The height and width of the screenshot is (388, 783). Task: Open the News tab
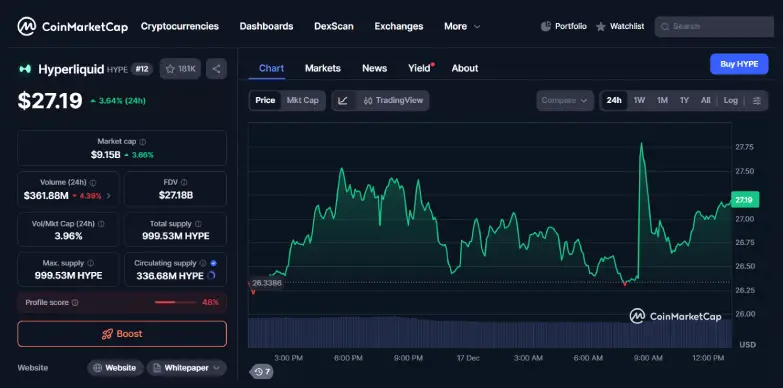click(375, 68)
